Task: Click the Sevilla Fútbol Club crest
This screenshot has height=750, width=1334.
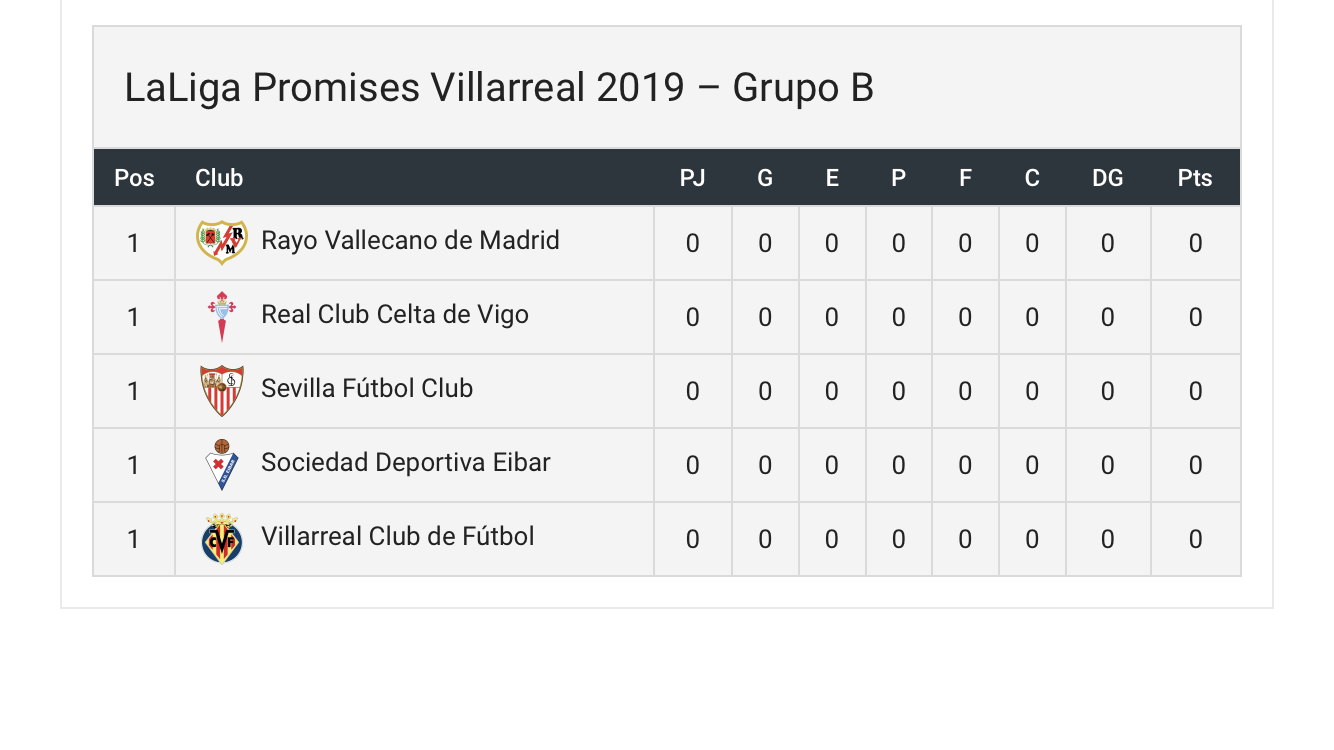Action: coord(222,390)
